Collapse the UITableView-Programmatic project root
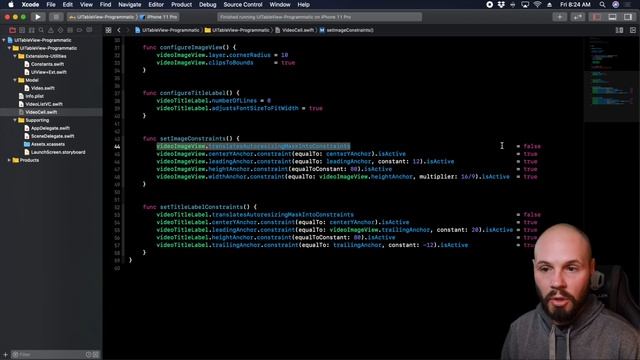The width and height of the screenshot is (640, 360). tap(4, 40)
